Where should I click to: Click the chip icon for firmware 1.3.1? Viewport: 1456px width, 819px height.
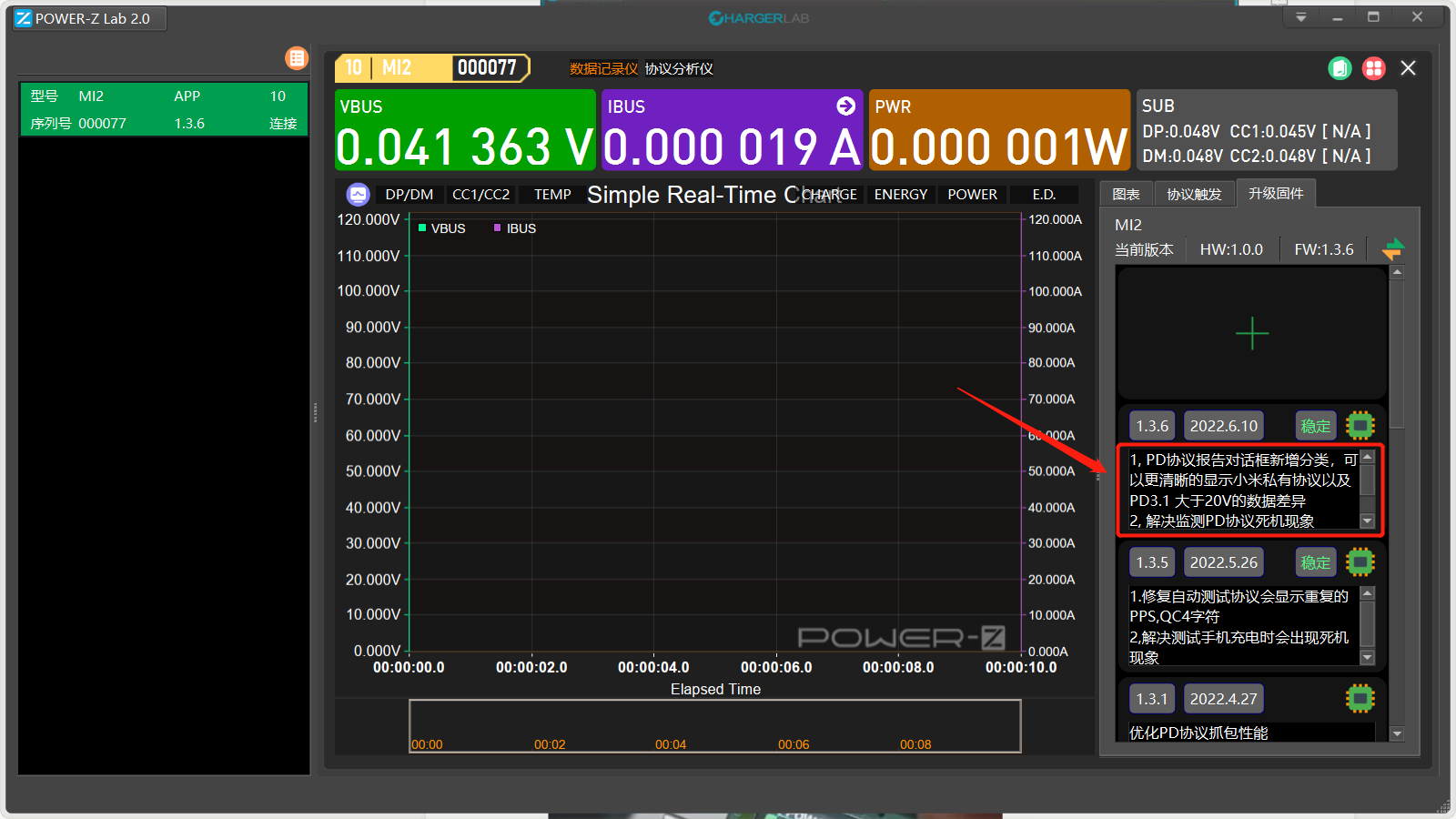tap(1360, 698)
